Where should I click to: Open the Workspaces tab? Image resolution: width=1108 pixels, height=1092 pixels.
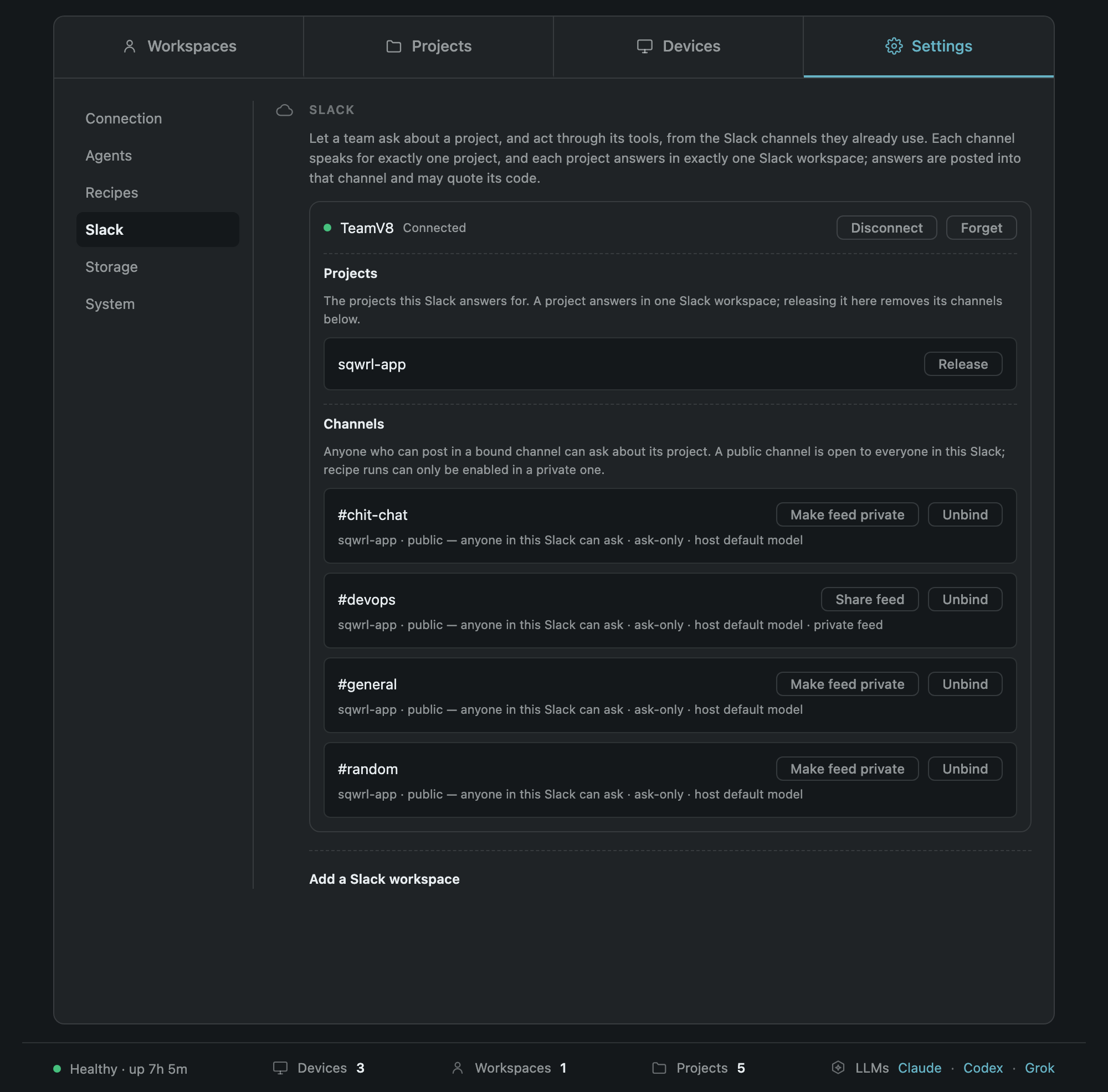178,47
